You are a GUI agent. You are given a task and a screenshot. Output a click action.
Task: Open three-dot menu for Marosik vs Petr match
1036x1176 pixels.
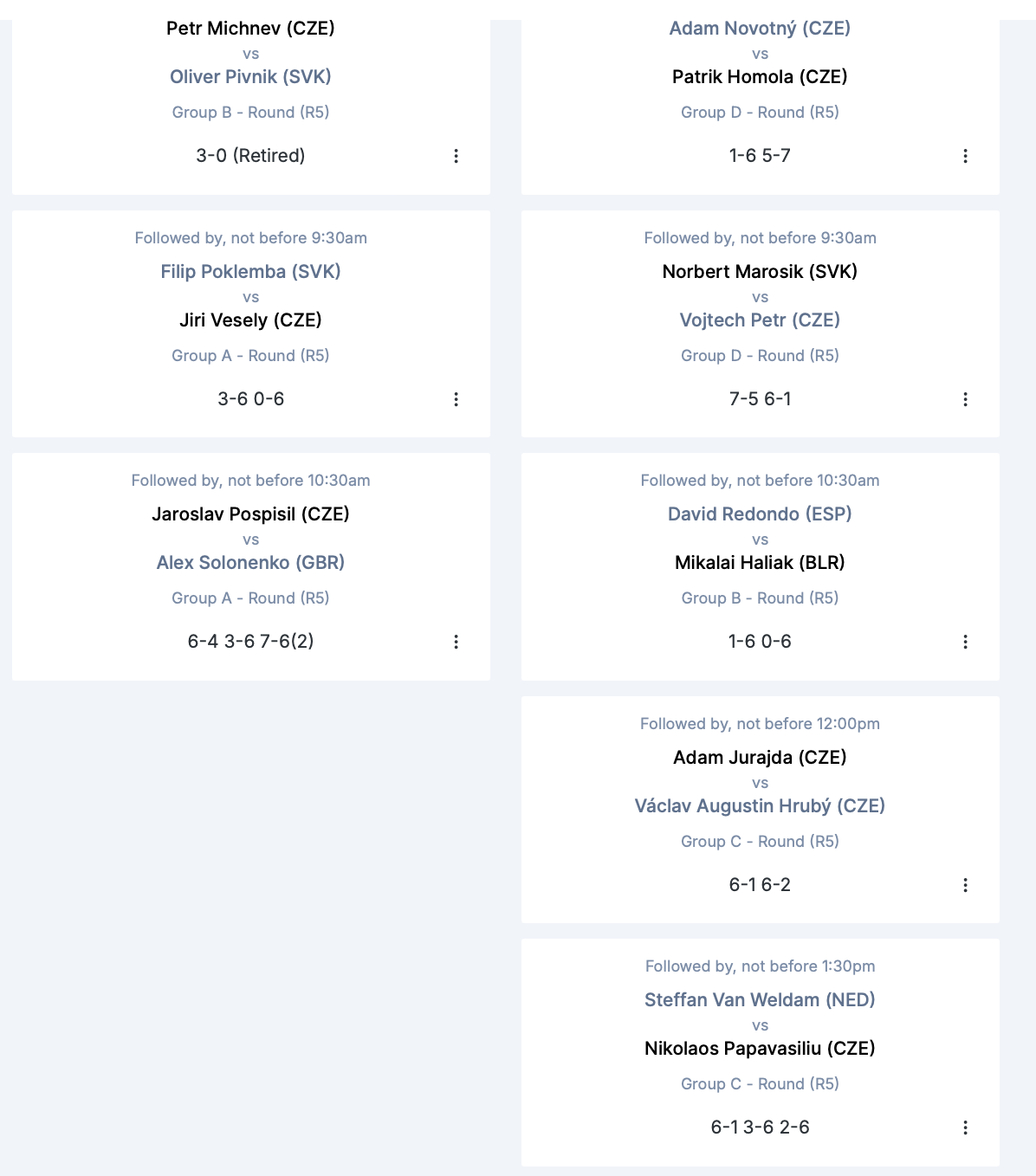[x=965, y=399]
